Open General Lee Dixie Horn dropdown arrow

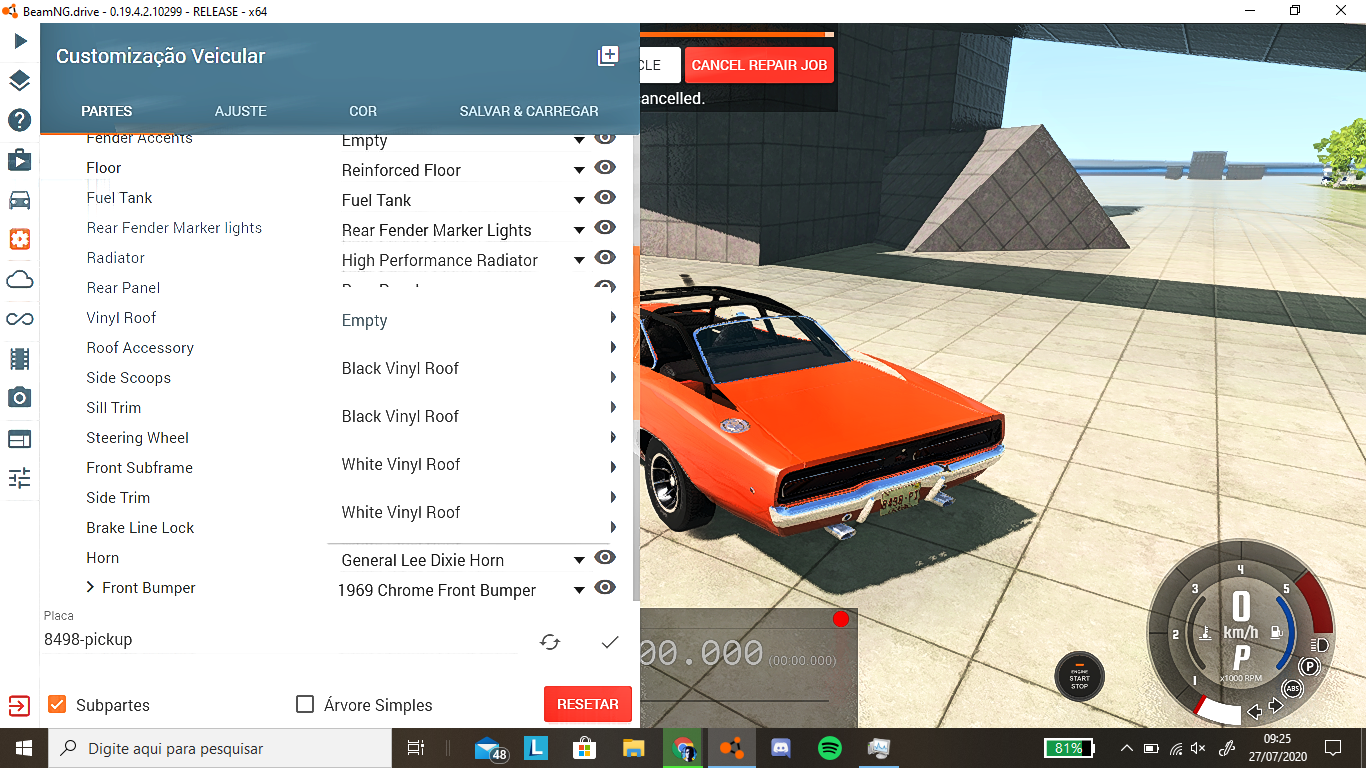tap(579, 561)
